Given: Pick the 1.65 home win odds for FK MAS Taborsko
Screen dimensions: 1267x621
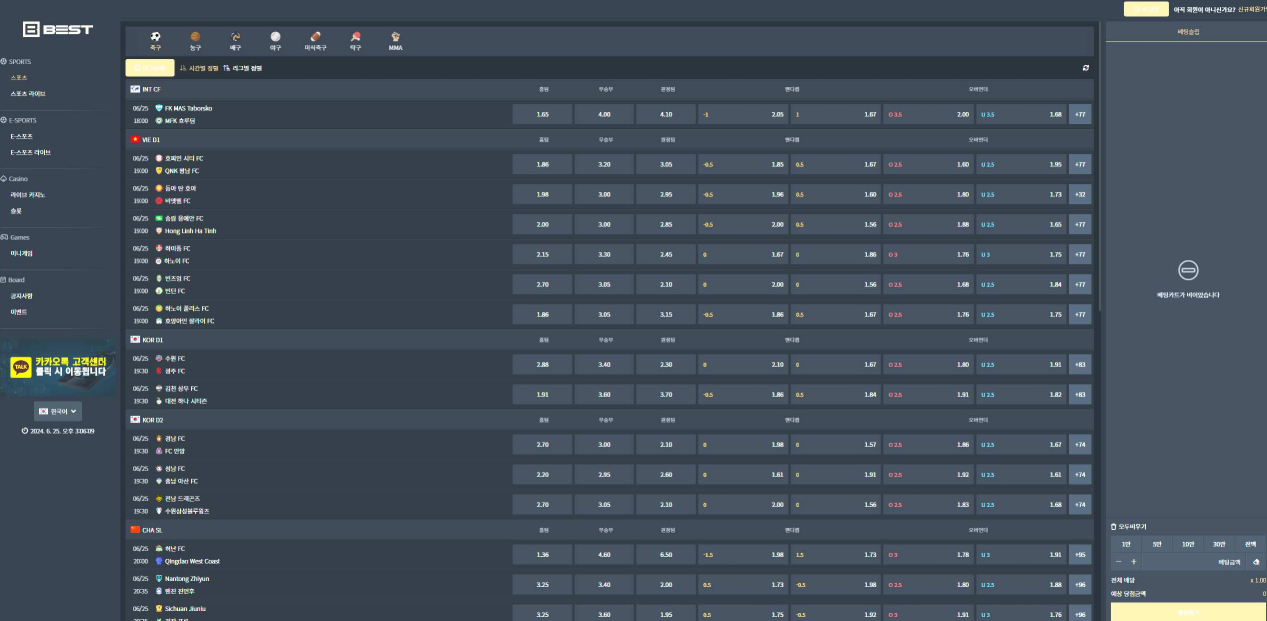Looking at the screenshot, I should point(542,114).
